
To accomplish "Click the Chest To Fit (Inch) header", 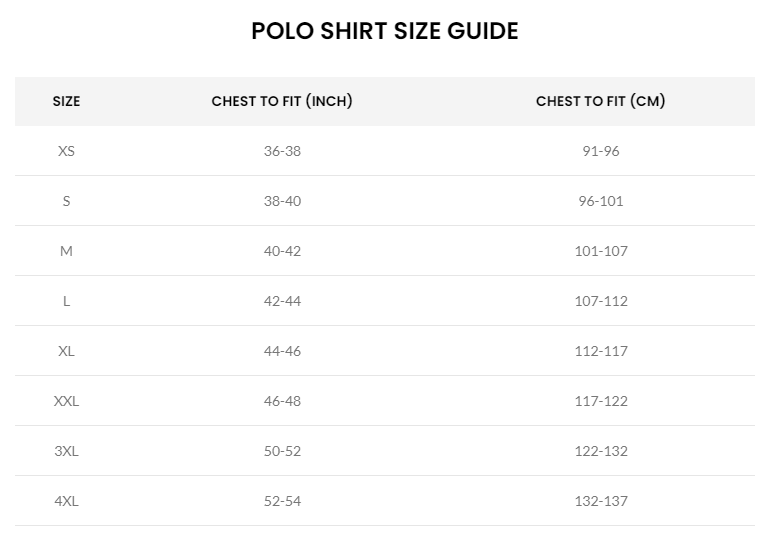I will [x=282, y=101].
